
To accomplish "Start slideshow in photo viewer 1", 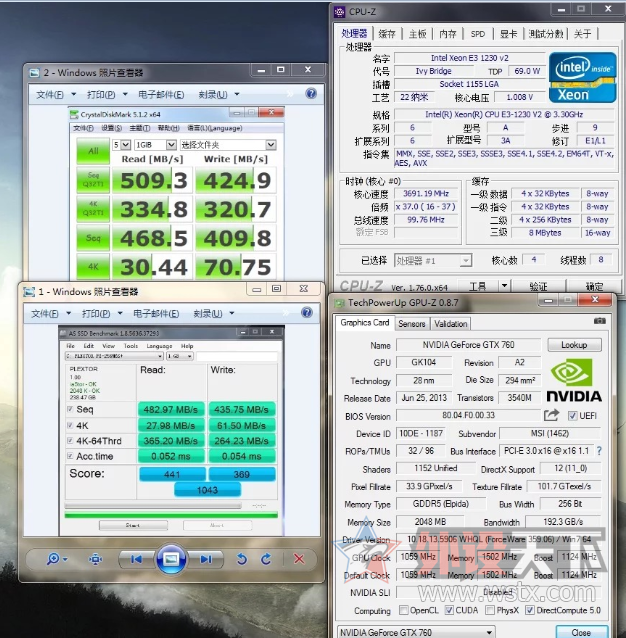I will (x=171, y=559).
